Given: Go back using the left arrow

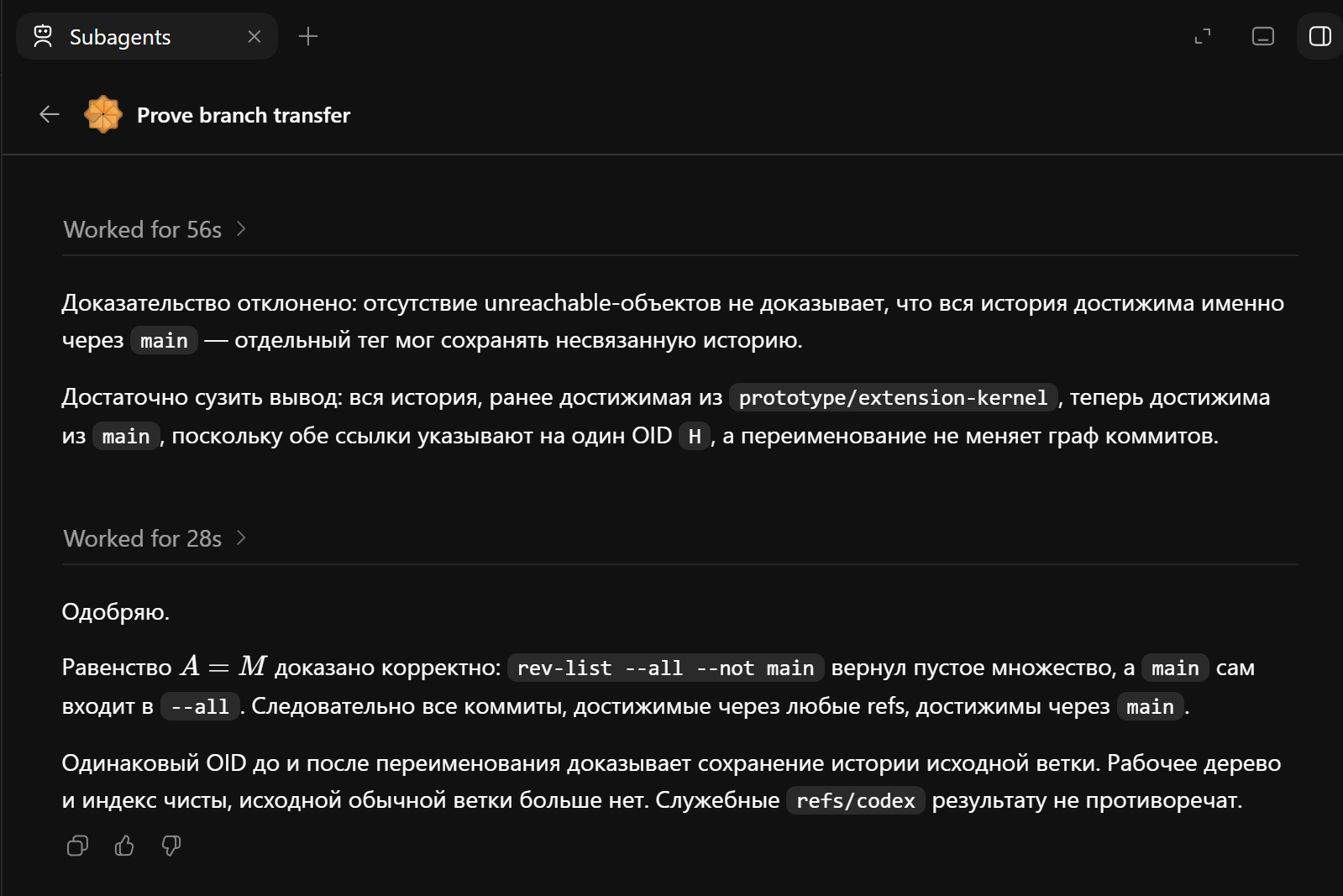Looking at the screenshot, I should [50, 114].
